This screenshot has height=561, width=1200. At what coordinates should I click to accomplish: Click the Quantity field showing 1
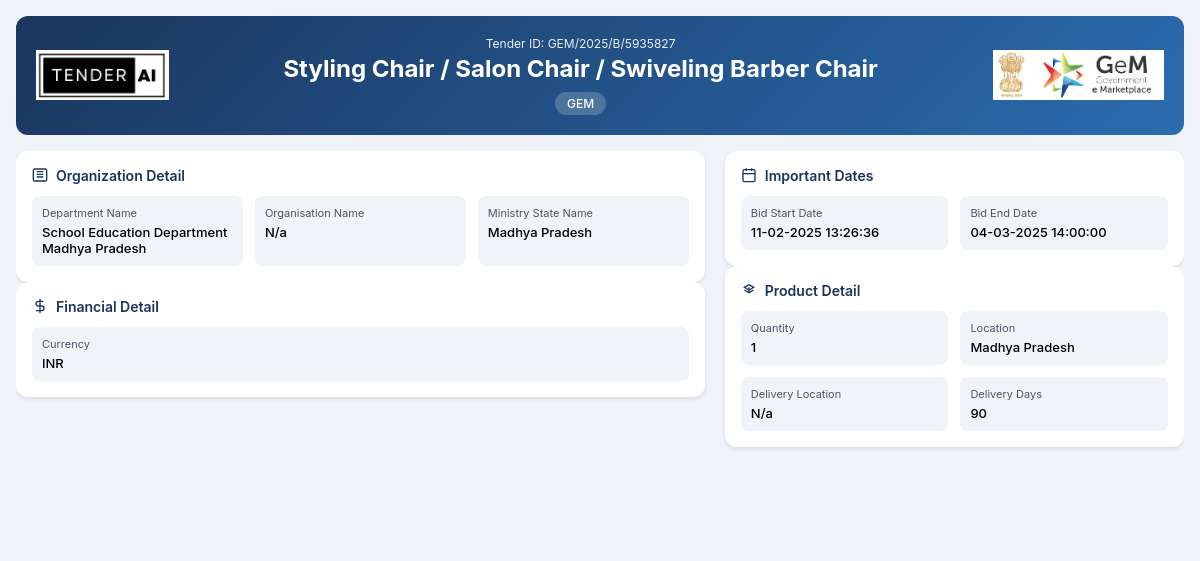coord(844,338)
